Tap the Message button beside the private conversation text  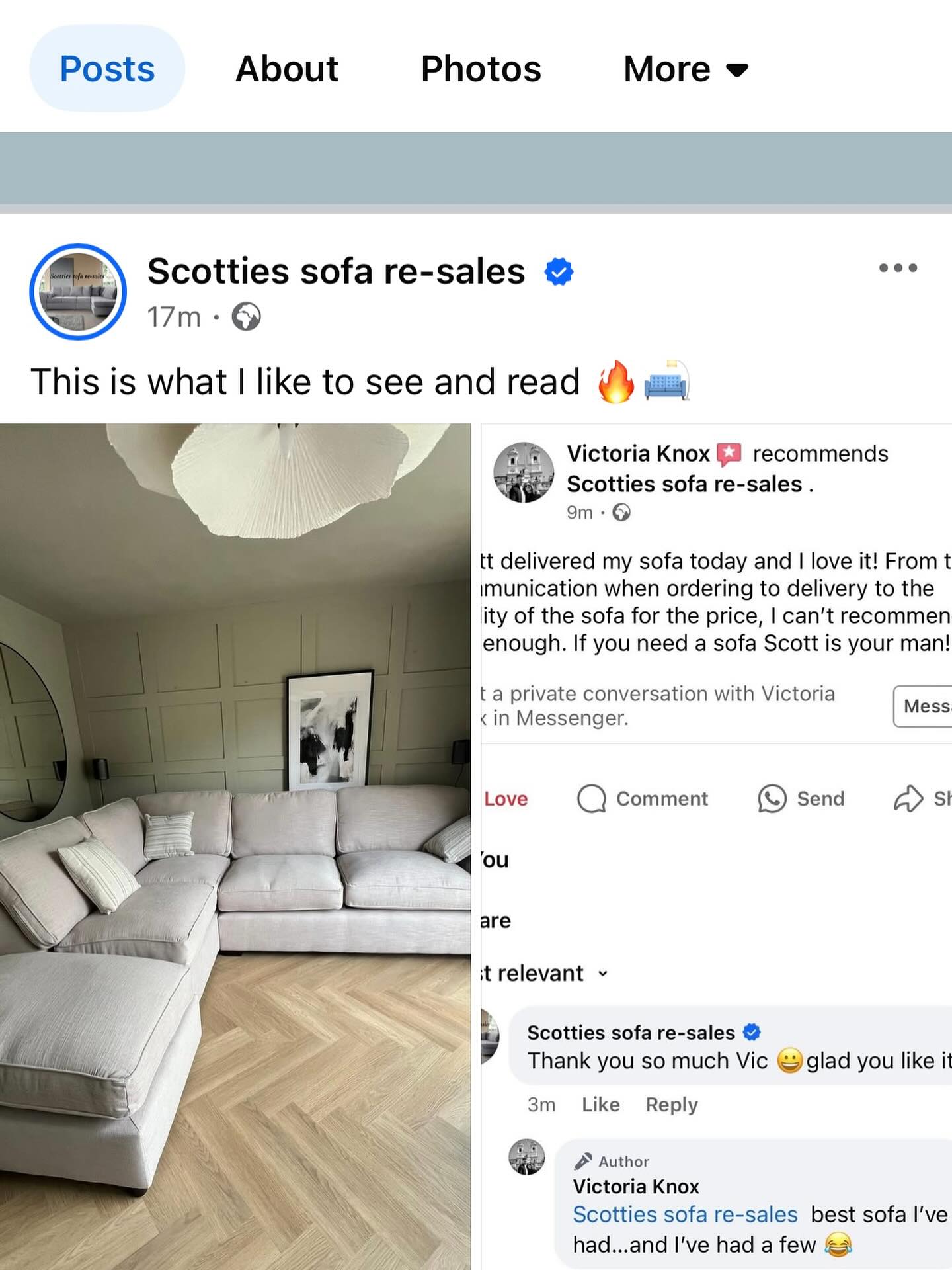tap(923, 706)
